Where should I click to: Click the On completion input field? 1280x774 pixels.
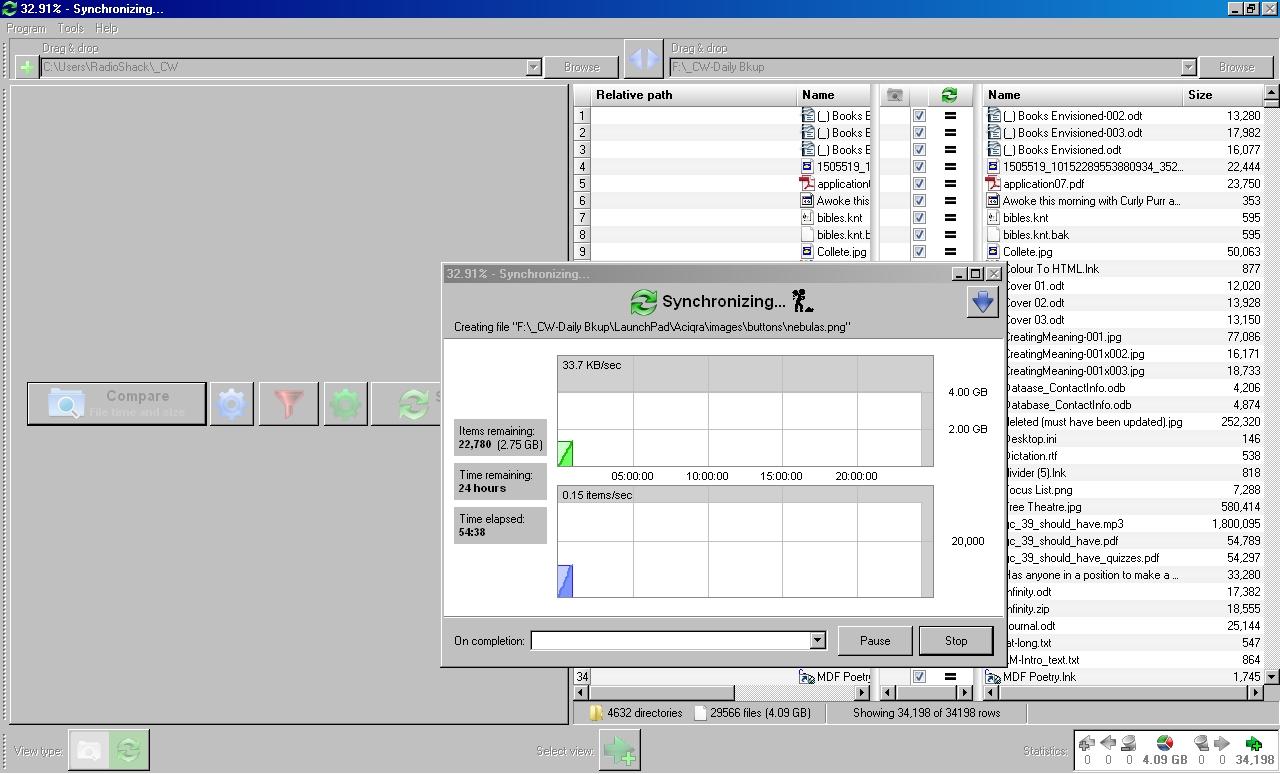670,640
